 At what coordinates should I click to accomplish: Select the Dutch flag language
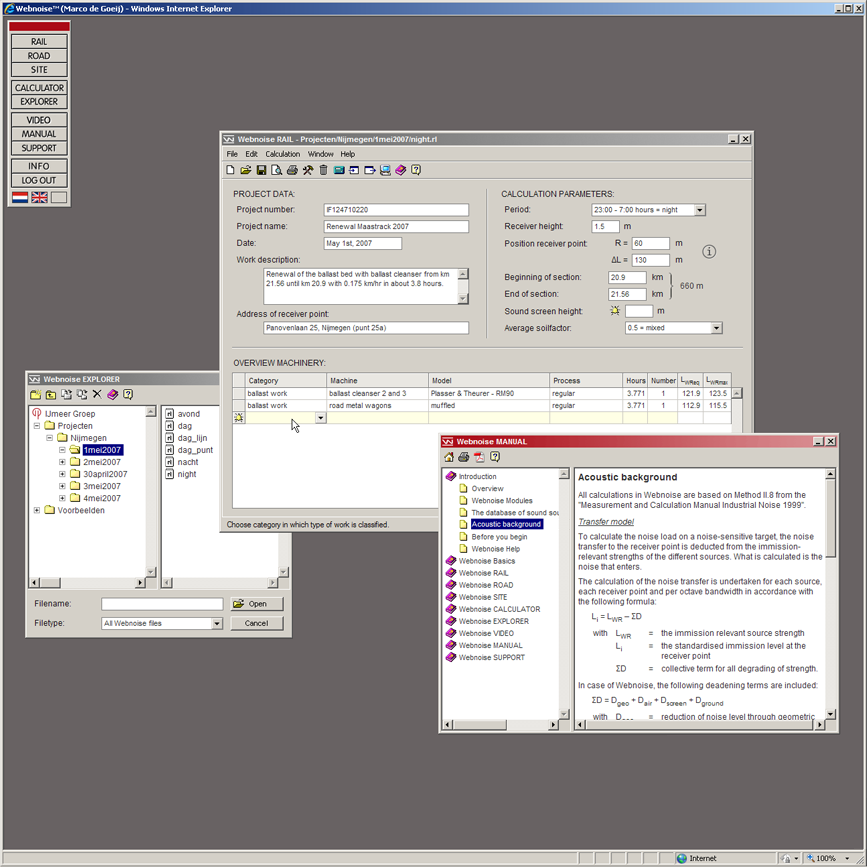20,197
